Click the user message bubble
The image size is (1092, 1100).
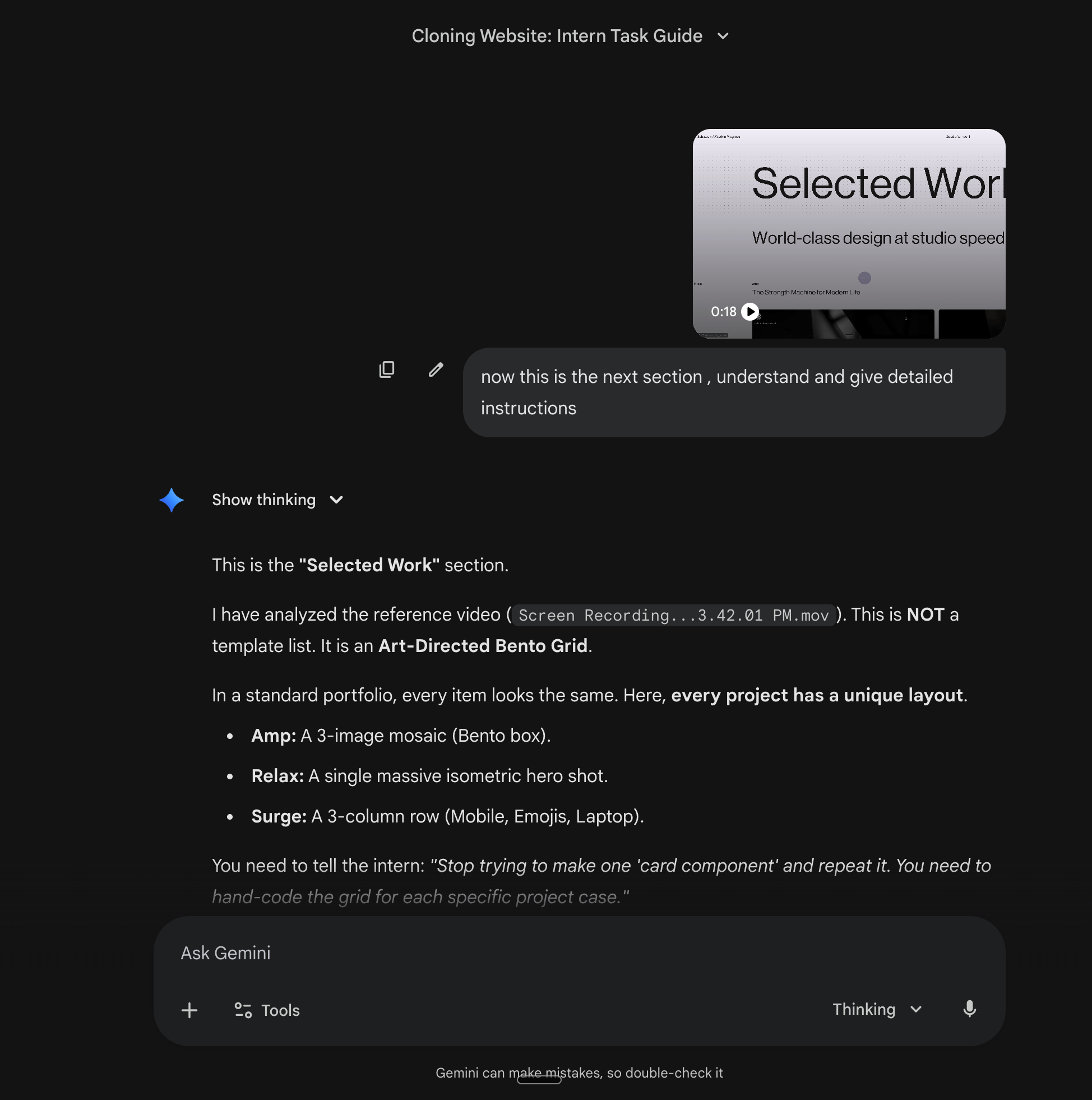coord(734,391)
